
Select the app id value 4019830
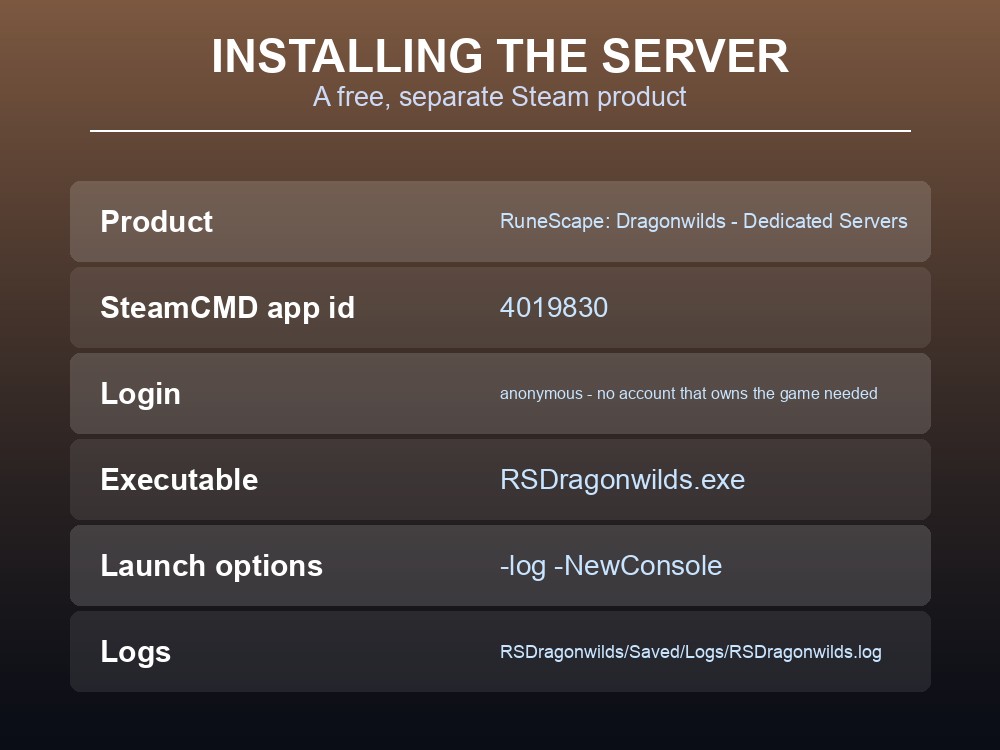click(x=554, y=307)
